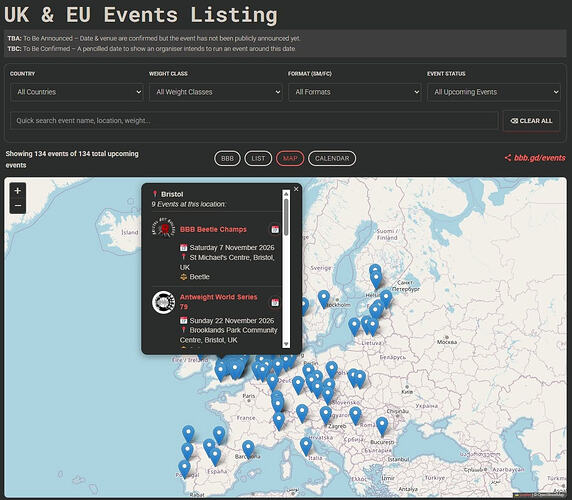Viewport: 572px width, 500px height.
Task: Click the Clear All button
Action: pos(531,121)
